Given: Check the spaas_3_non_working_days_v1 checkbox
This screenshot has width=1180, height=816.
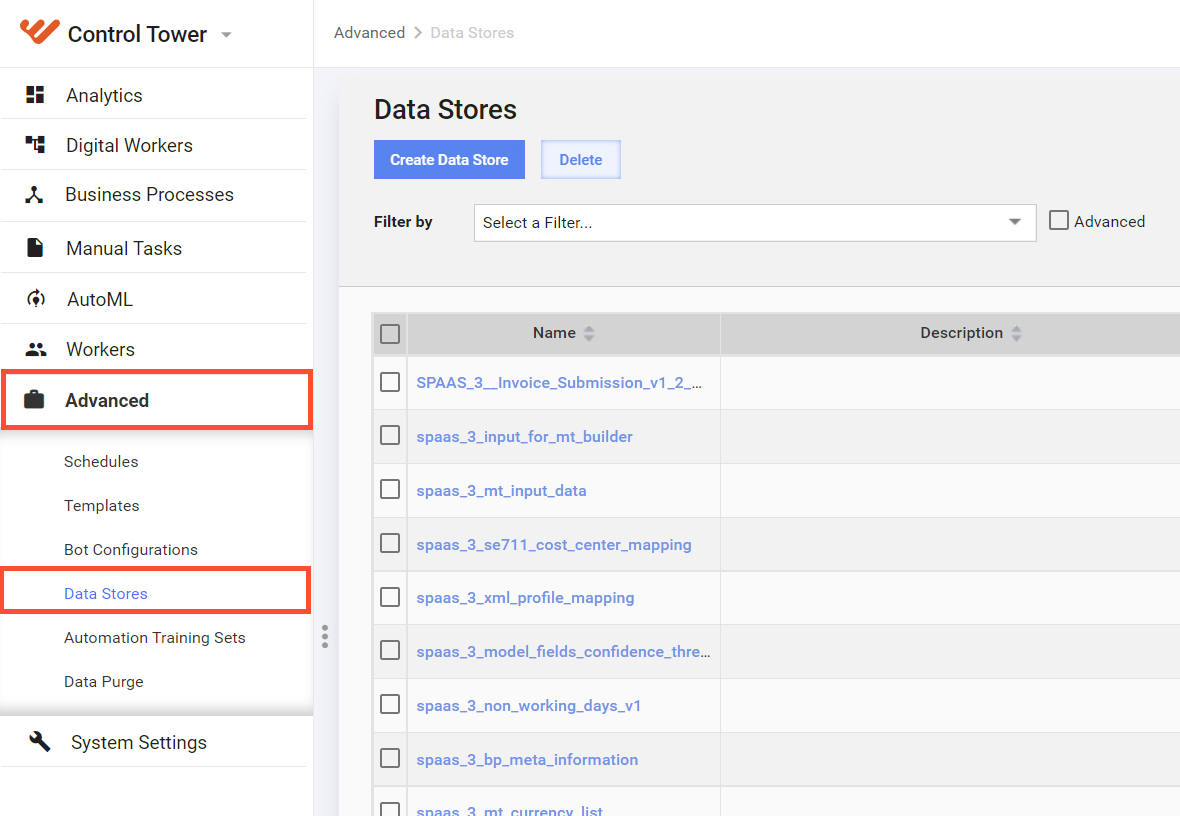Looking at the screenshot, I should point(390,704).
